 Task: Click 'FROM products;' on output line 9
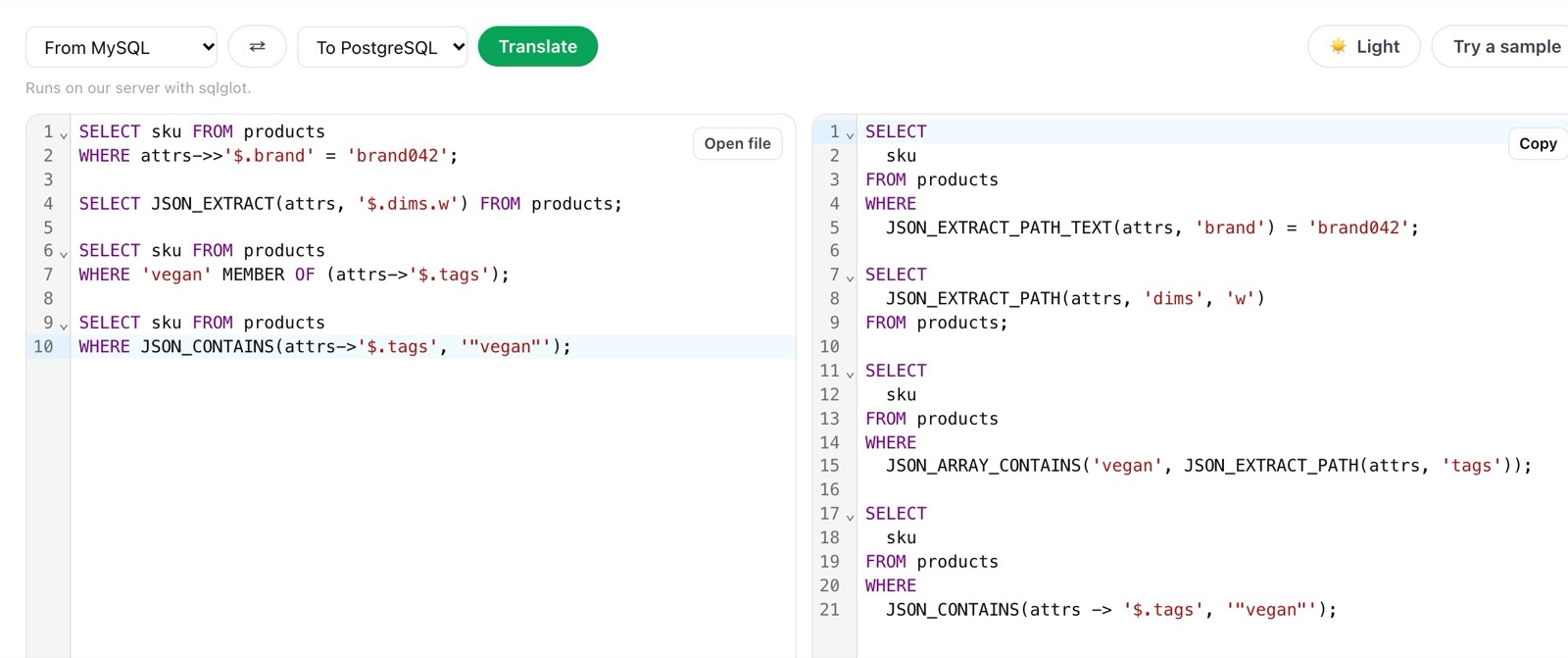[x=936, y=323]
